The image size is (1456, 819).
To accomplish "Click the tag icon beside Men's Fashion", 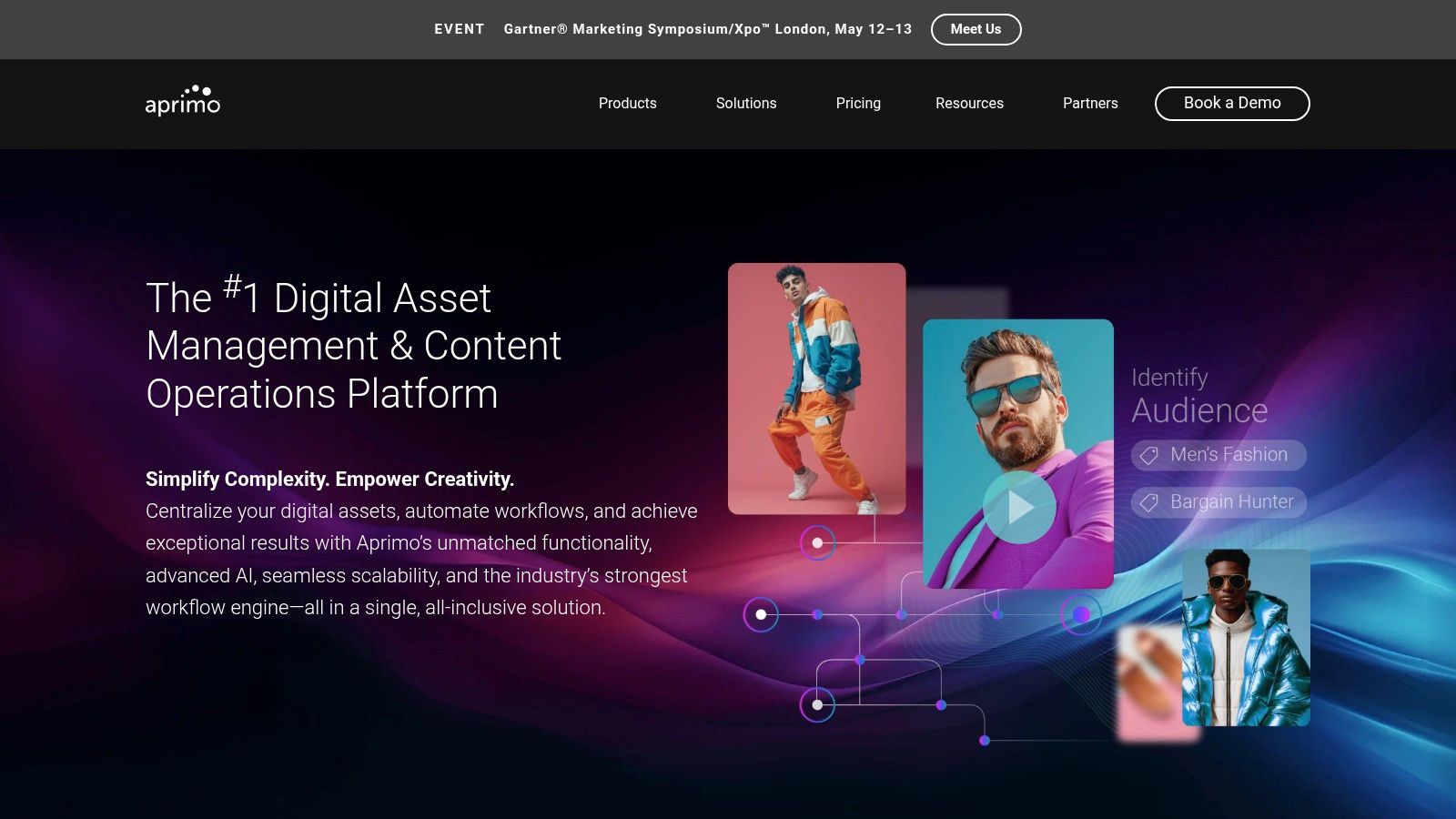I will (x=1149, y=455).
